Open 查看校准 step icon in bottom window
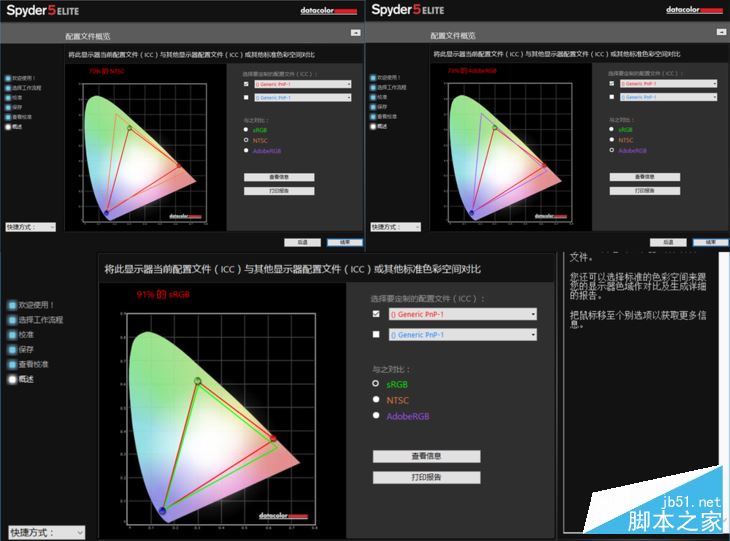The image size is (730, 541). 12,365
